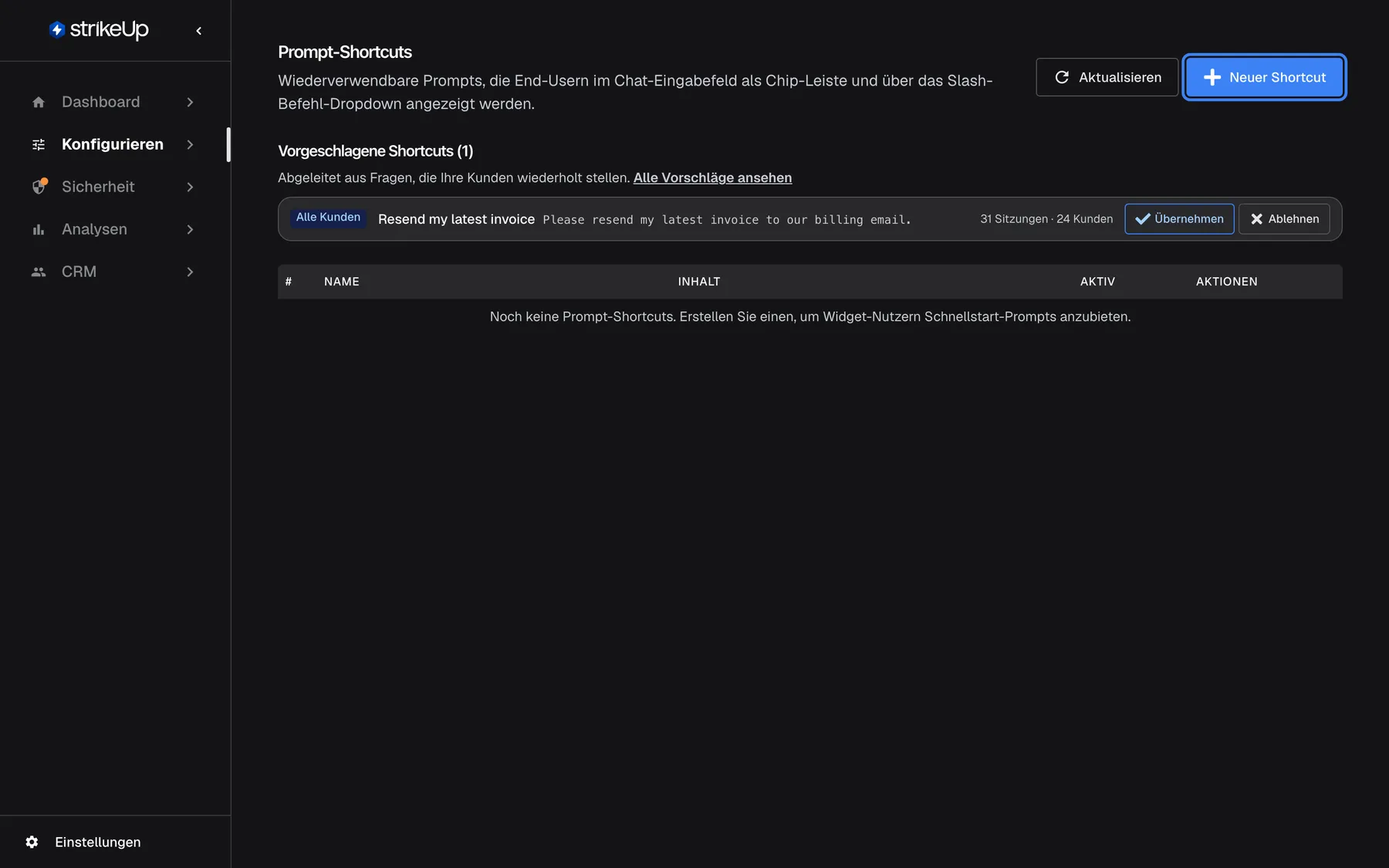The image size is (1389, 868).
Task: Click the Analysen bar chart icon
Action: [x=39, y=229]
